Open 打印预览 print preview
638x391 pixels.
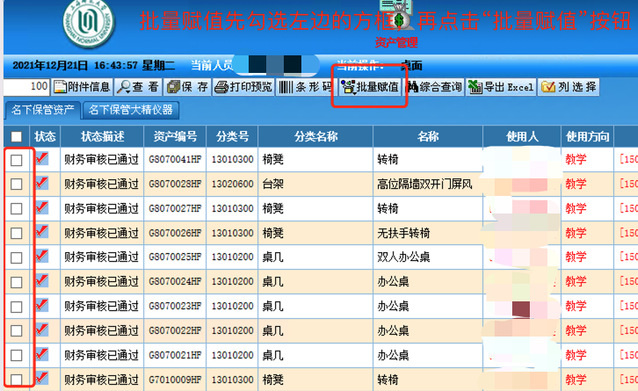(x=243, y=87)
